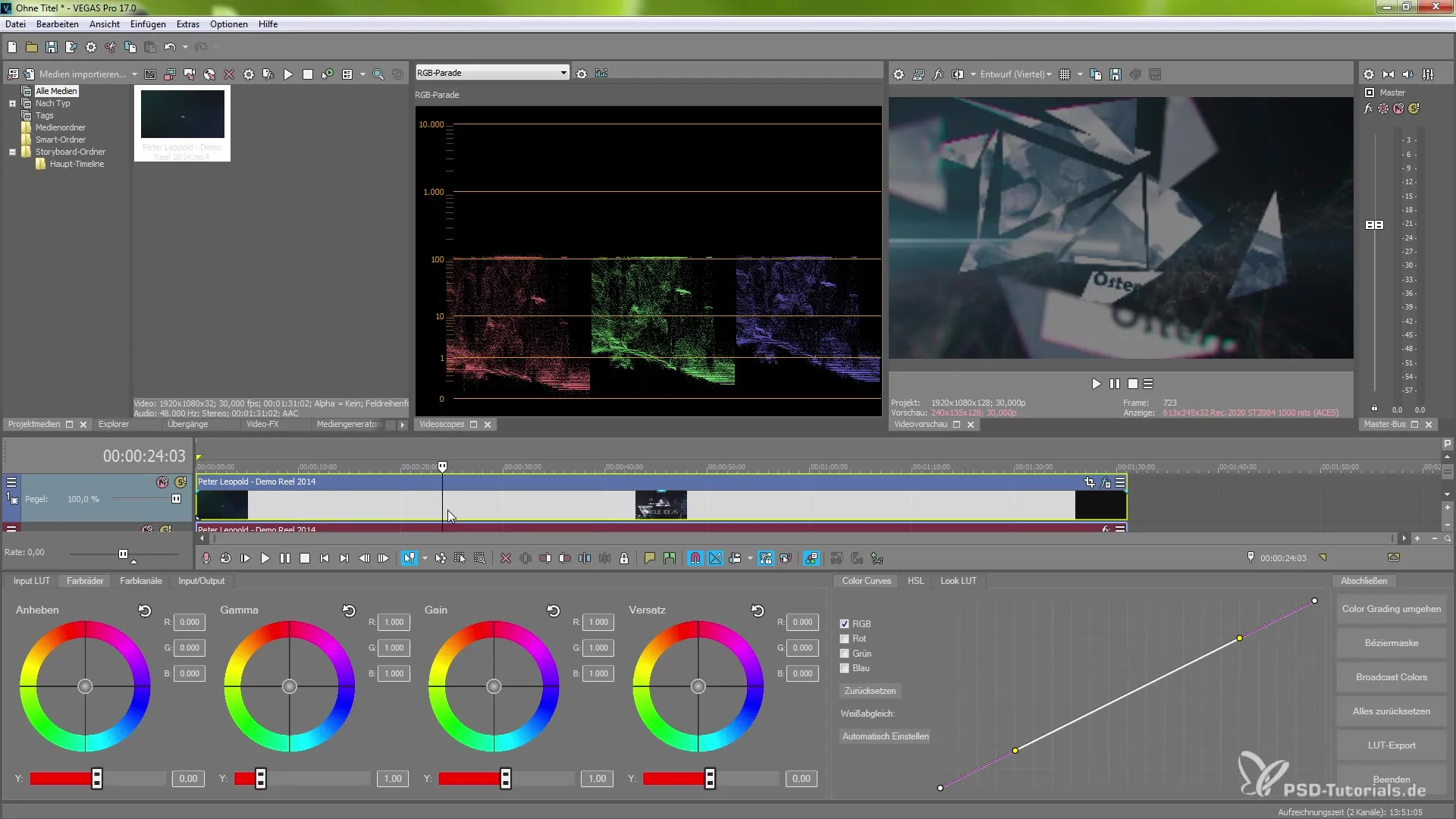Screen dimensions: 1456x819
Task: Open the Entwurf (Viertel) preview quality dropdown
Action: click(x=1015, y=74)
